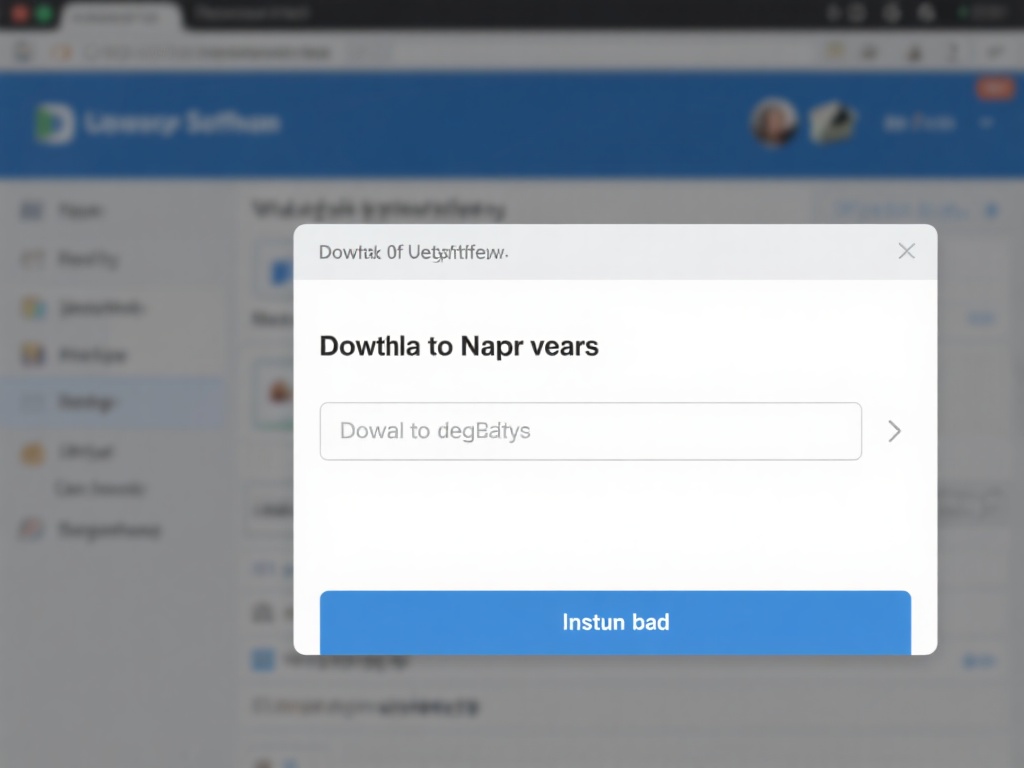The width and height of the screenshot is (1024, 768).
Task: Expand the account dropdown arrow in header
Action: (985, 123)
